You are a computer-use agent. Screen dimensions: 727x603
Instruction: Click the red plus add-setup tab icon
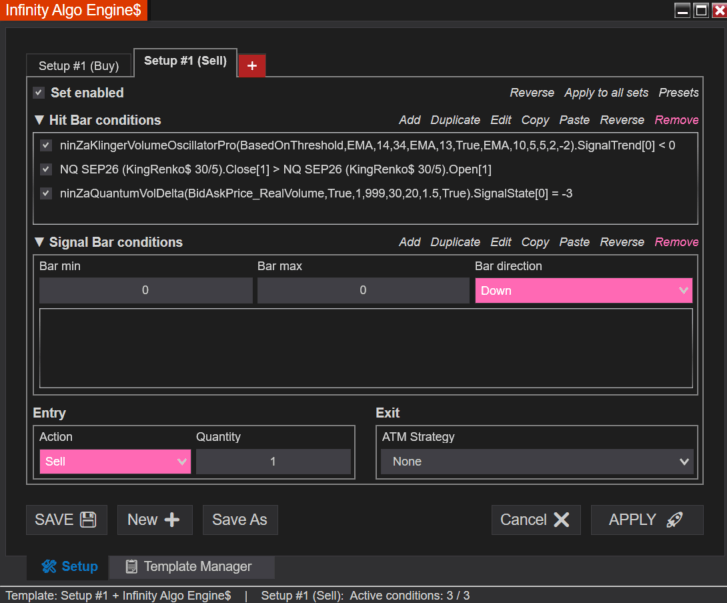(x=252, y=66)
